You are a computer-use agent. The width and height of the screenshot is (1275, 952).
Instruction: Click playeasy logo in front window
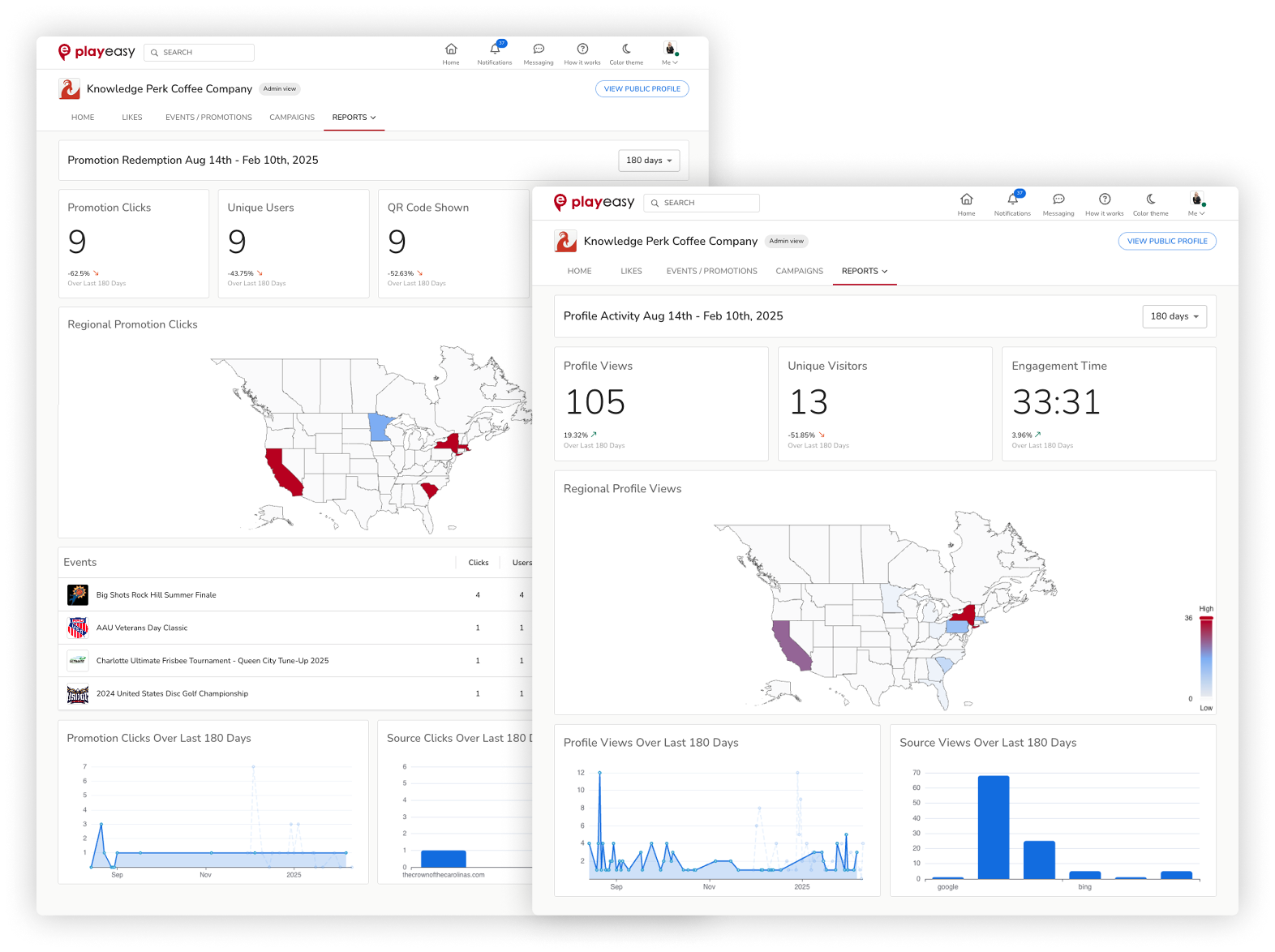tap(595, 202)
